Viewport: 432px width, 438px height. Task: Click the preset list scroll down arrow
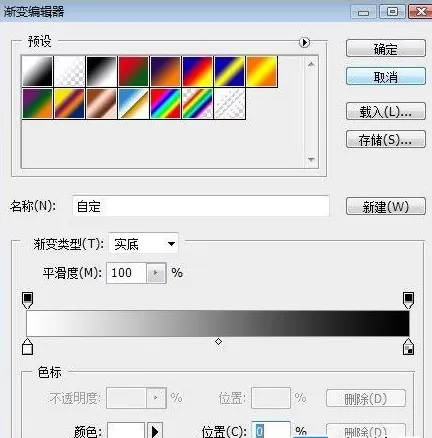tap(311, 160)
